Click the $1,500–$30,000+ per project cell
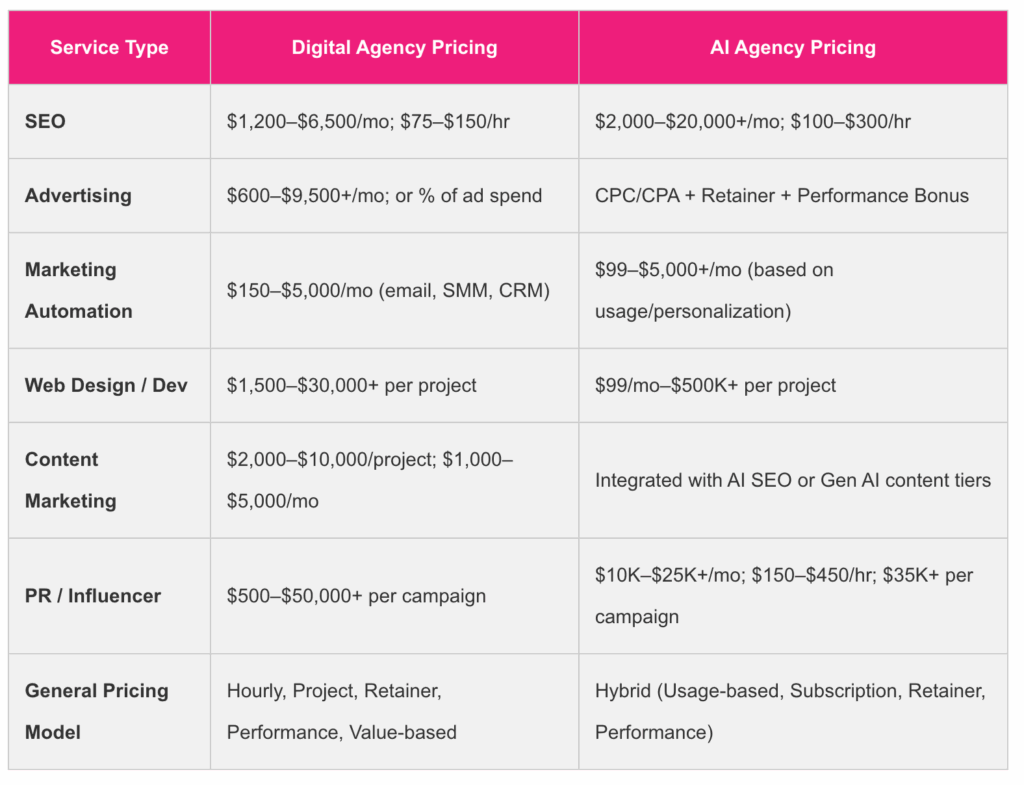This screenshot has width=1024, height=785. [x=351, y=385]
